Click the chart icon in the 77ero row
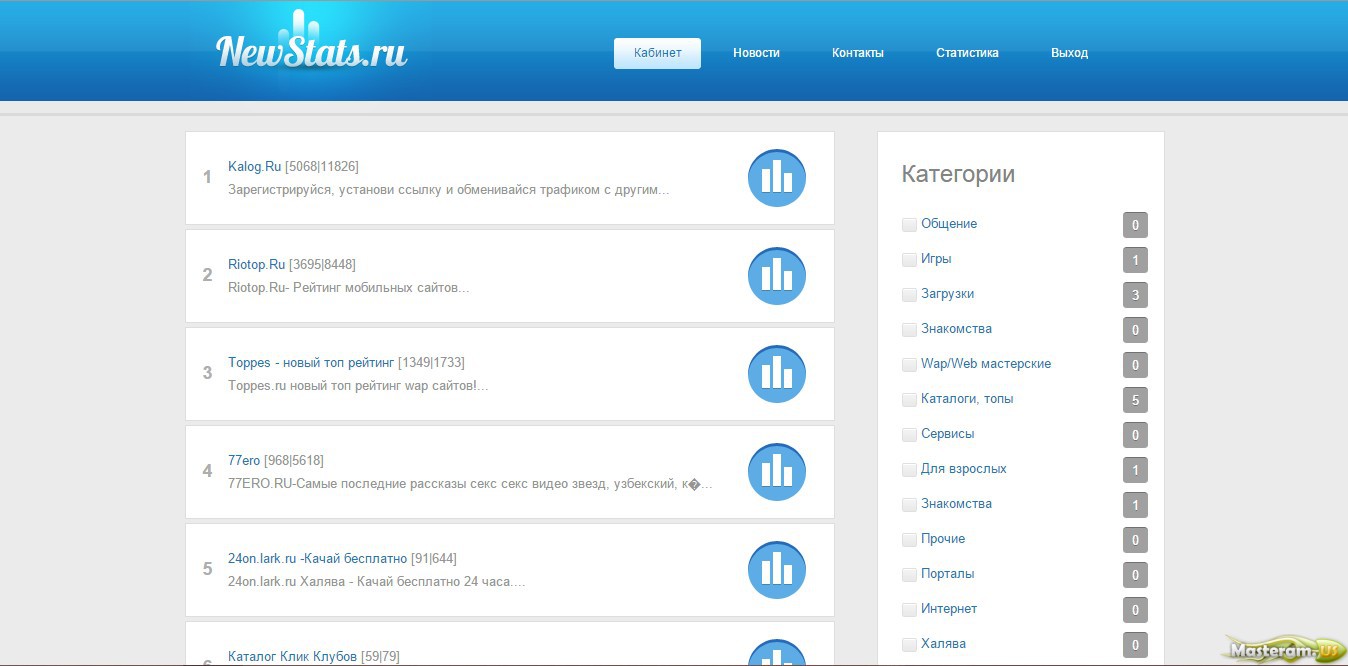1348x666 pixels. point(777,472)
